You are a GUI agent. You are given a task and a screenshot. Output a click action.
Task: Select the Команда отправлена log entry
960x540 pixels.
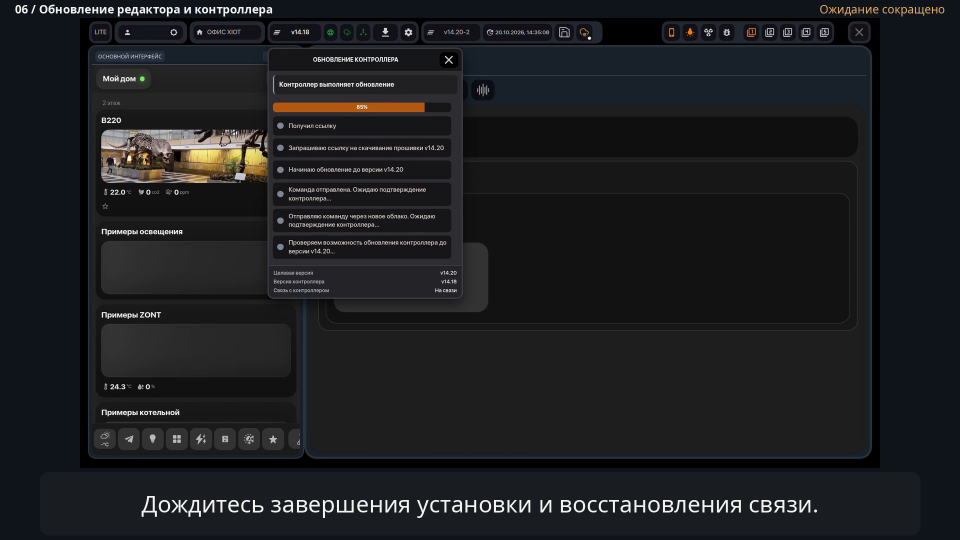coord(362,194)
